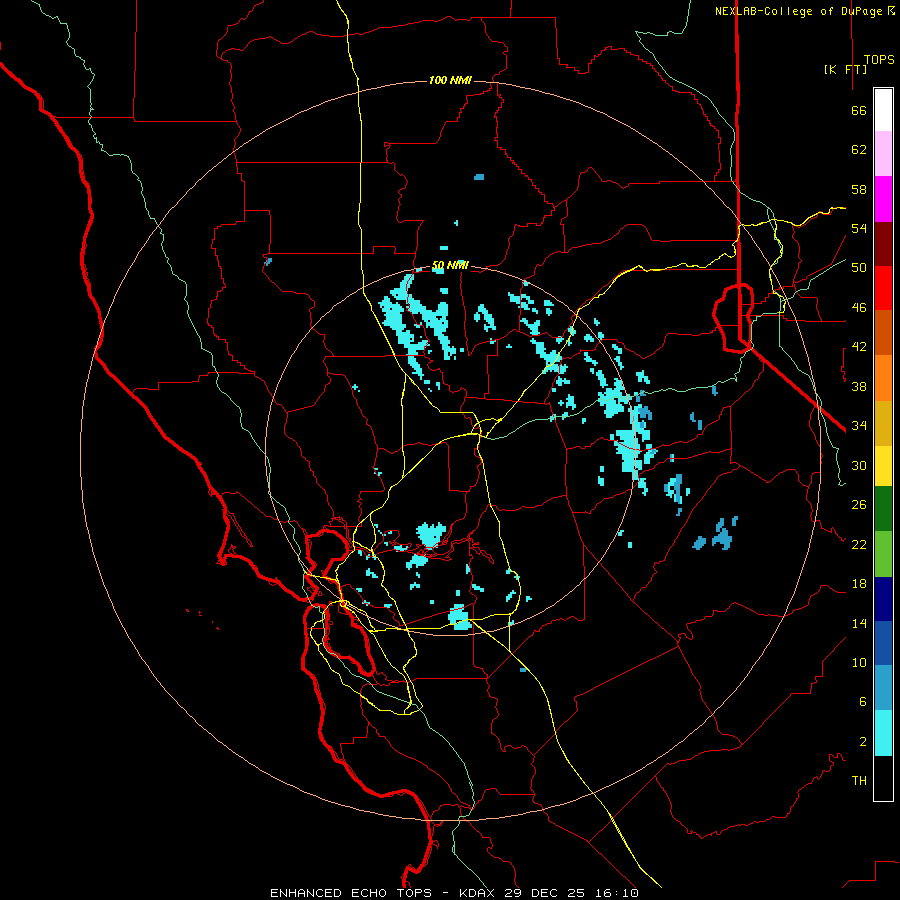The image size is (900, 900).
Task: Click the "62" legend value
Action: (859, 150)
